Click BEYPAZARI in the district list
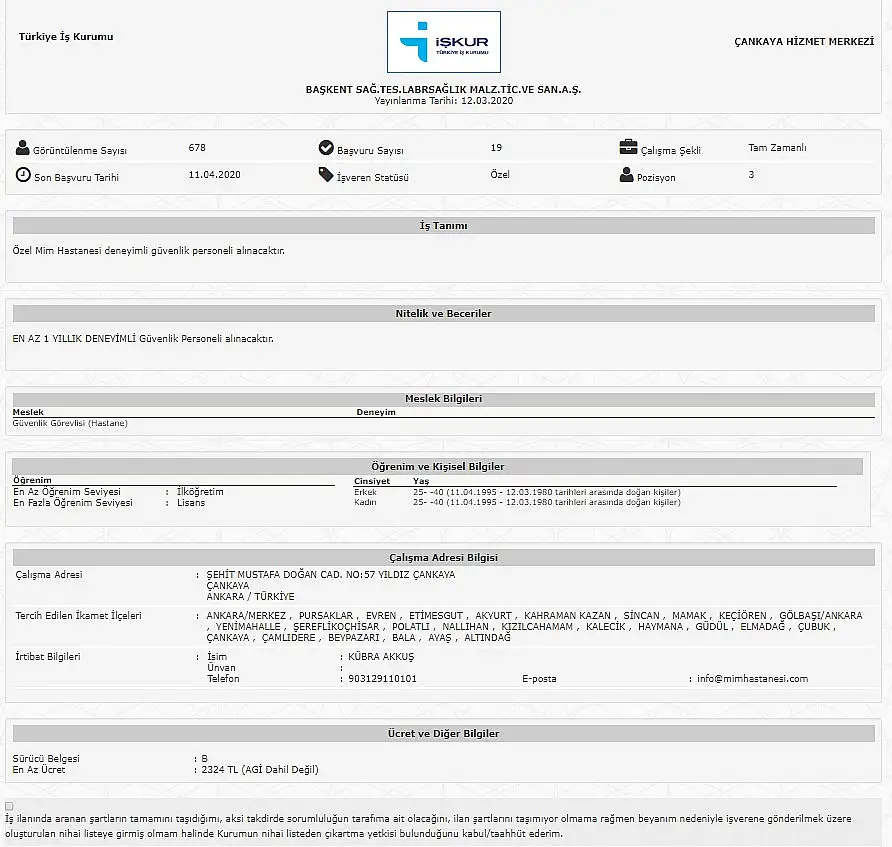Image resolution: width=892 pixels, height=847 pixels. [x=353, y=638]
